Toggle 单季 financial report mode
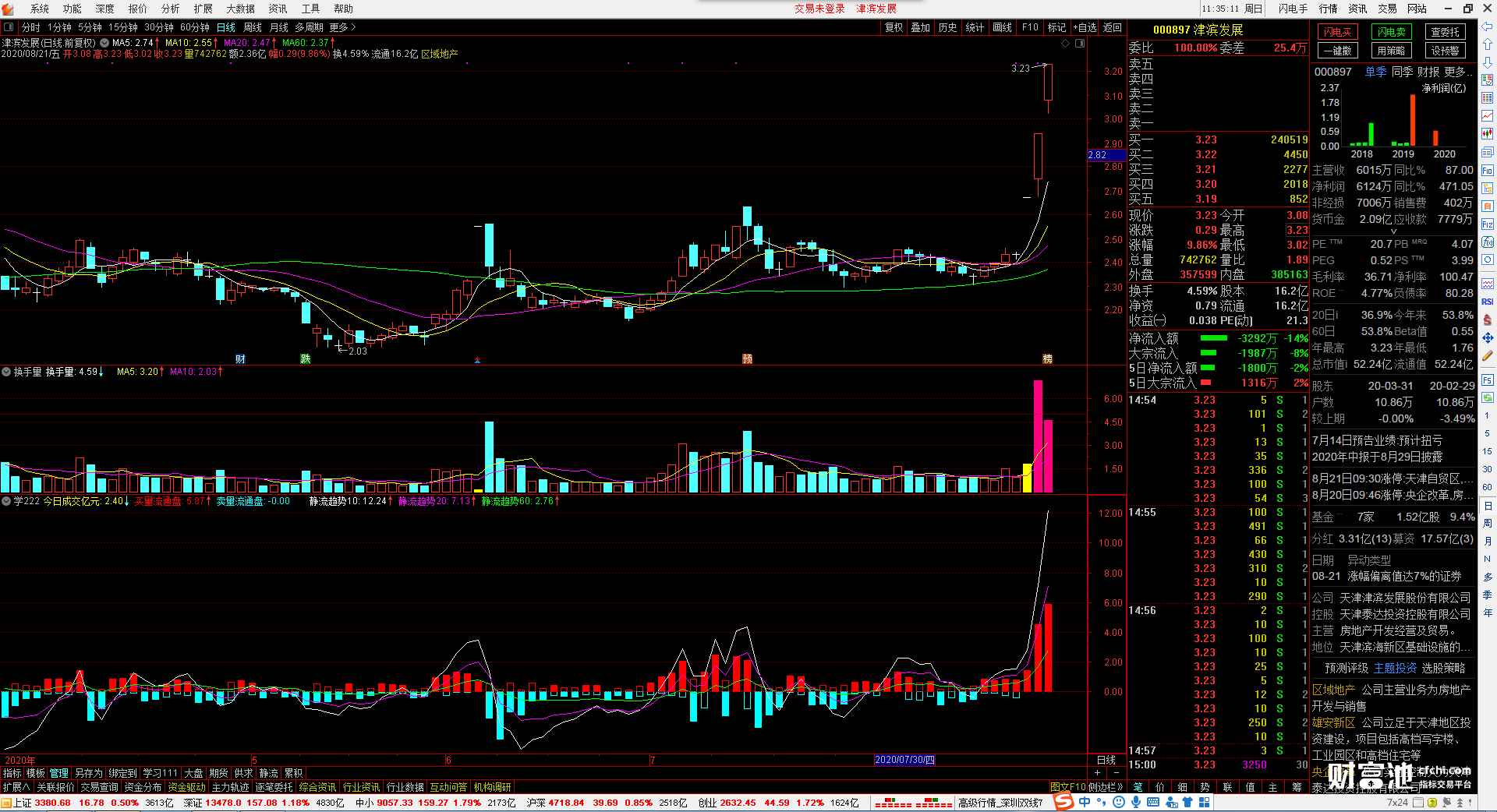The width and height of the screenshot is (1497, 812). pos(1375,72)
